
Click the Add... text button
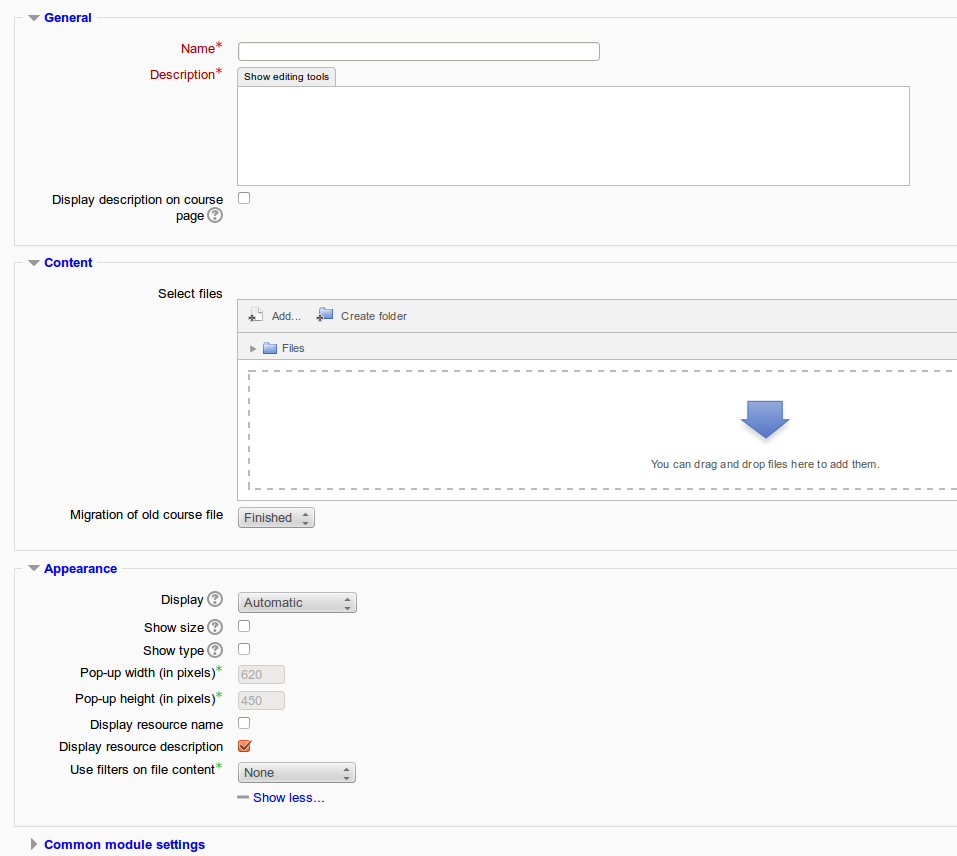click(x=286, y=316)
